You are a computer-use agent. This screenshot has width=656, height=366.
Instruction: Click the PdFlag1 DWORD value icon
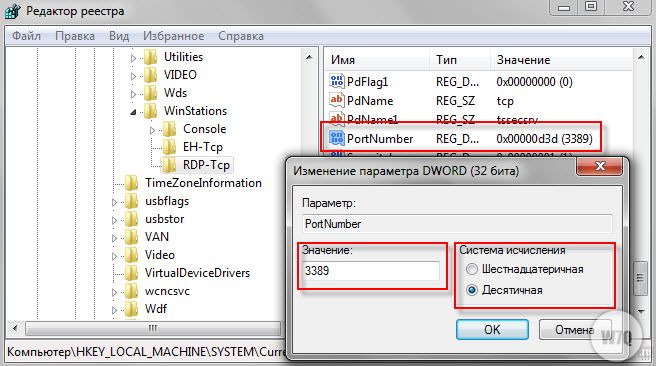(337, 81)
